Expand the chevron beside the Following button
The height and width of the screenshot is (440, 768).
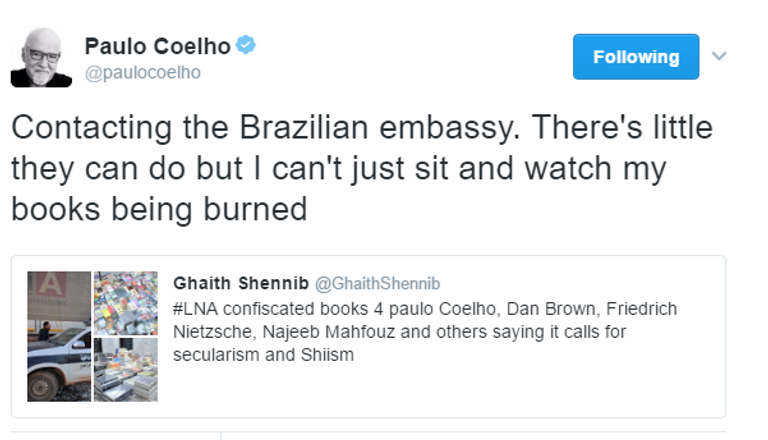718,56
